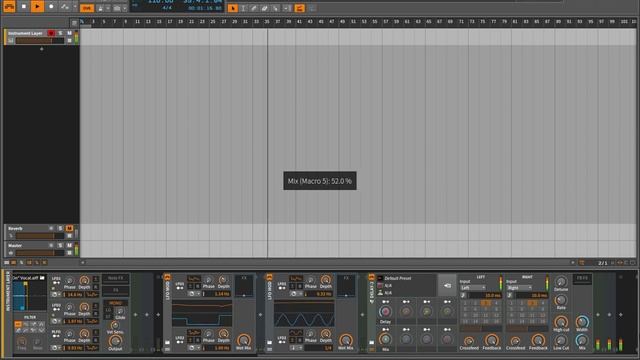This screenshot has width=640, height=360.
Task: Click bar 17 on the timeline ruler
Action: pyautogui.click(x=170, y=22)
